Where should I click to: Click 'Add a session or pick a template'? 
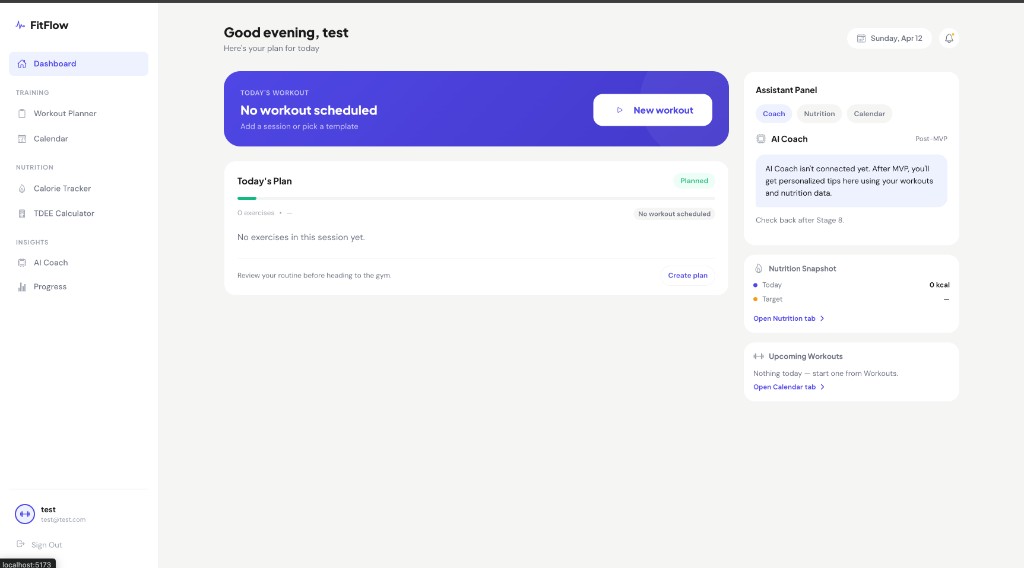(299, 127)
